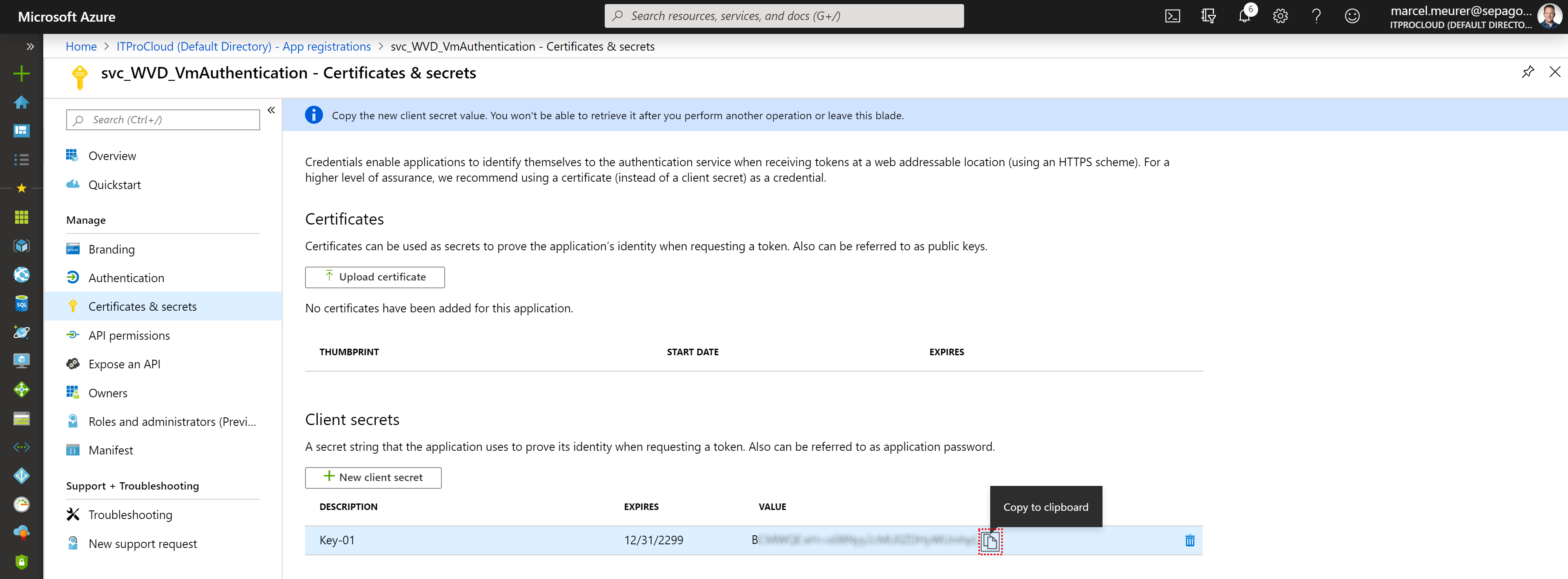Collapse the app registration menu pane
1568x579 pixels.
tap(272, 110)
